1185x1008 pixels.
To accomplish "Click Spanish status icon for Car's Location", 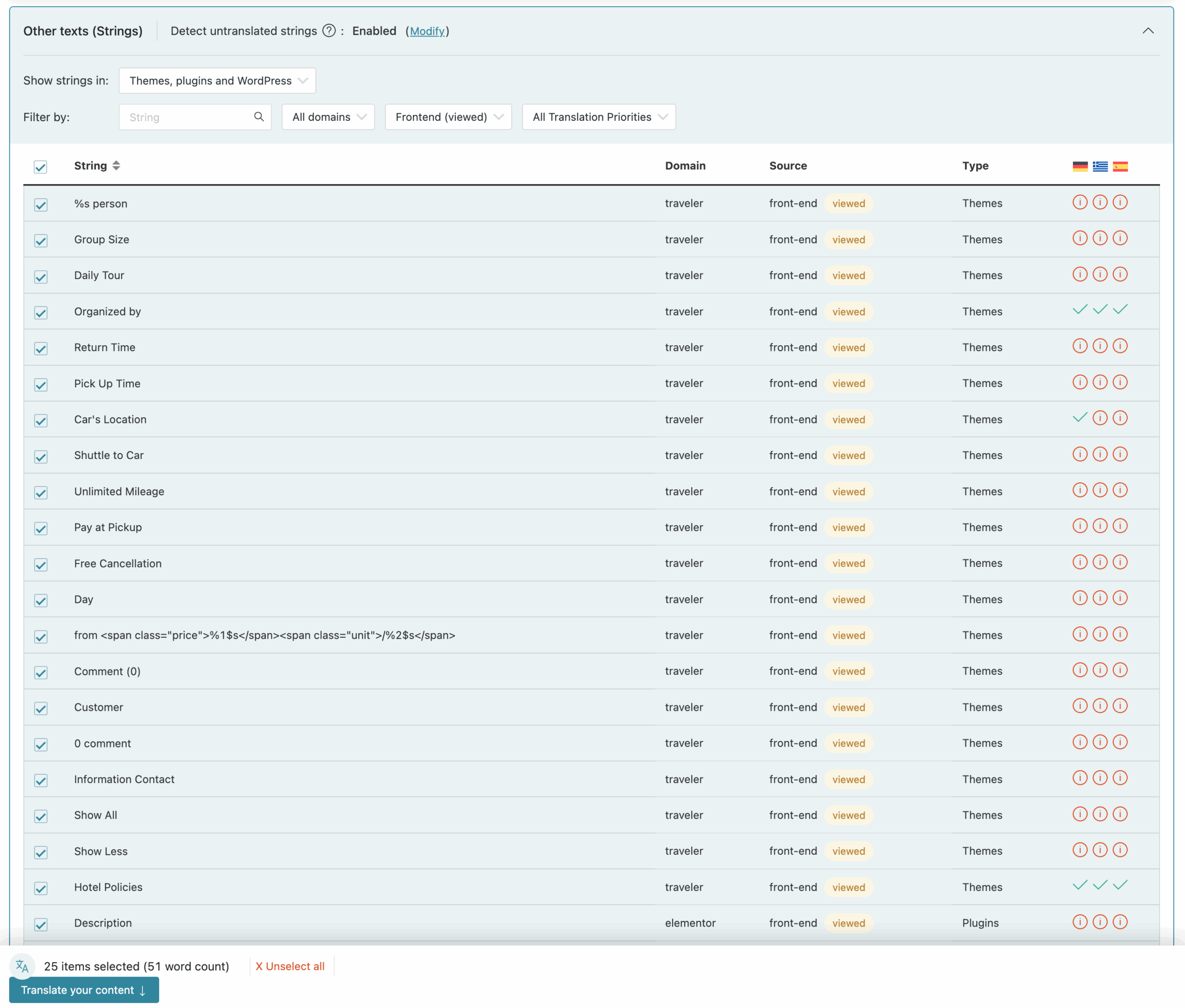I will [x=1120, y=418].
